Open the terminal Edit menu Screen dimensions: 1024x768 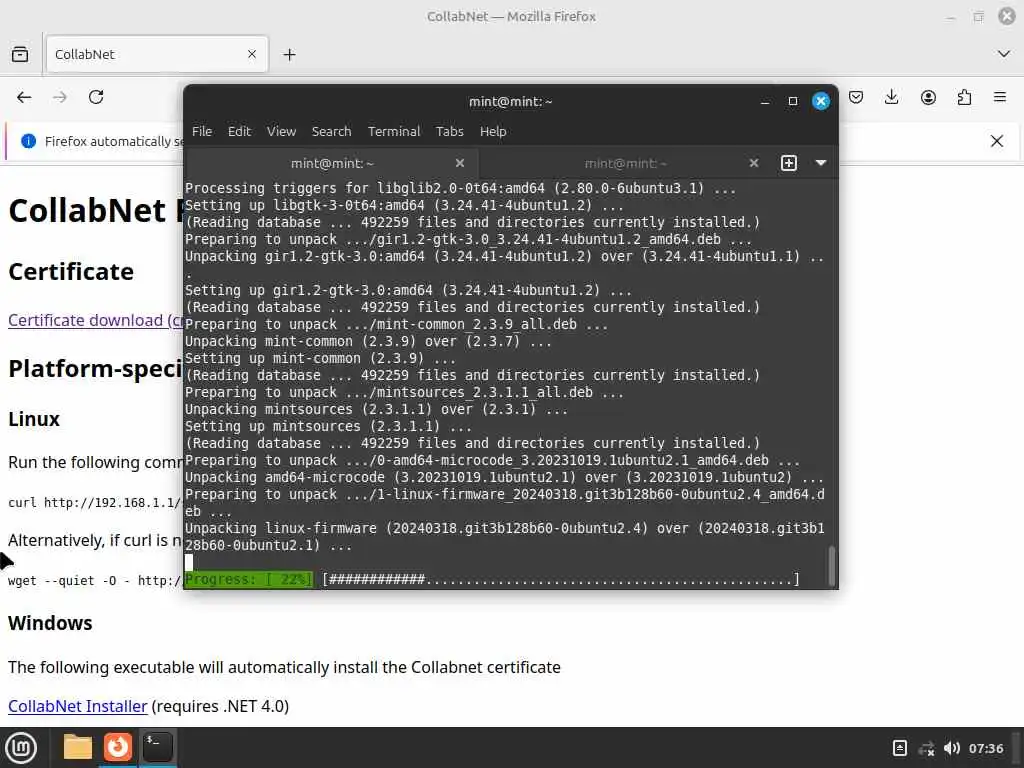[239, 131]
